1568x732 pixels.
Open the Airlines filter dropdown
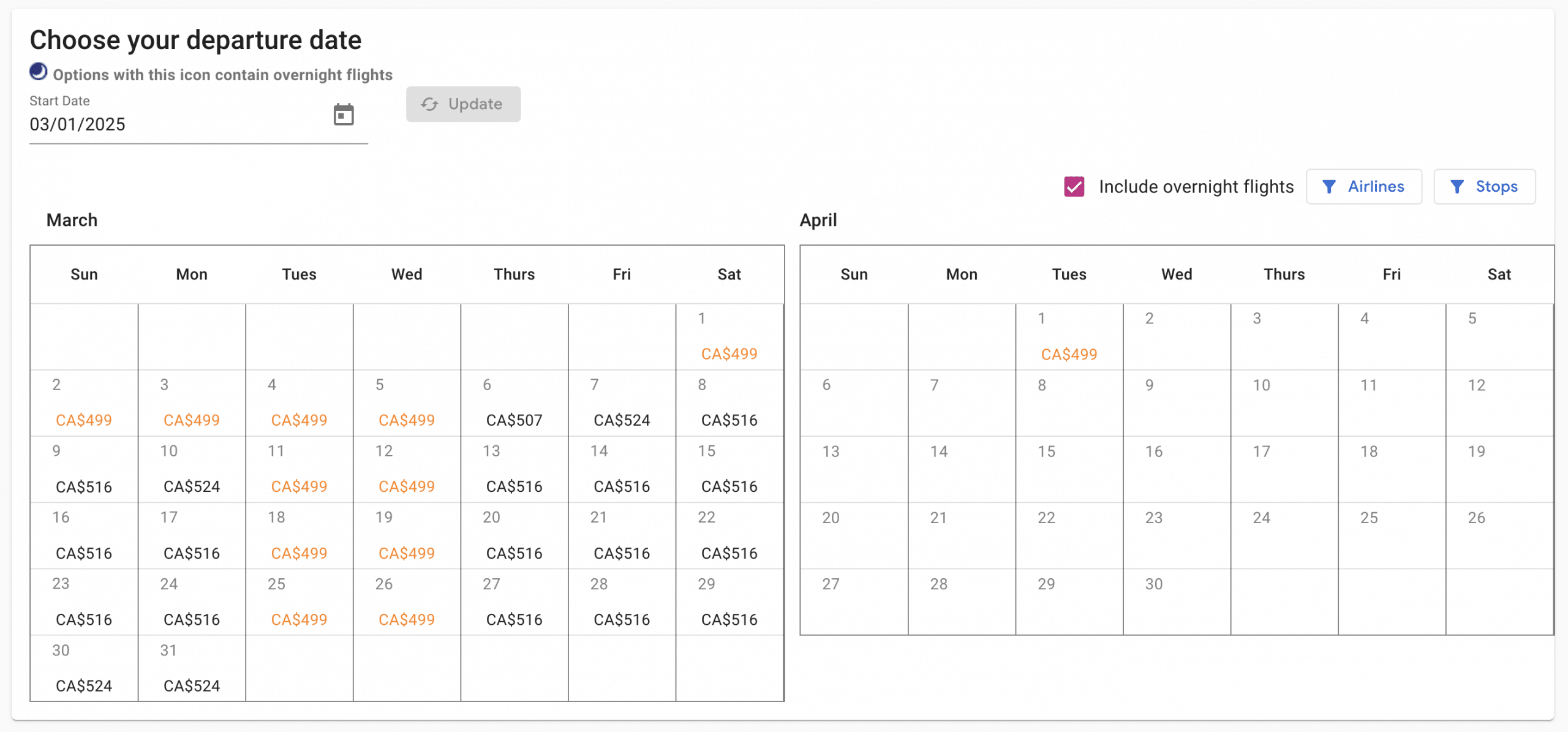(1363, 186)
